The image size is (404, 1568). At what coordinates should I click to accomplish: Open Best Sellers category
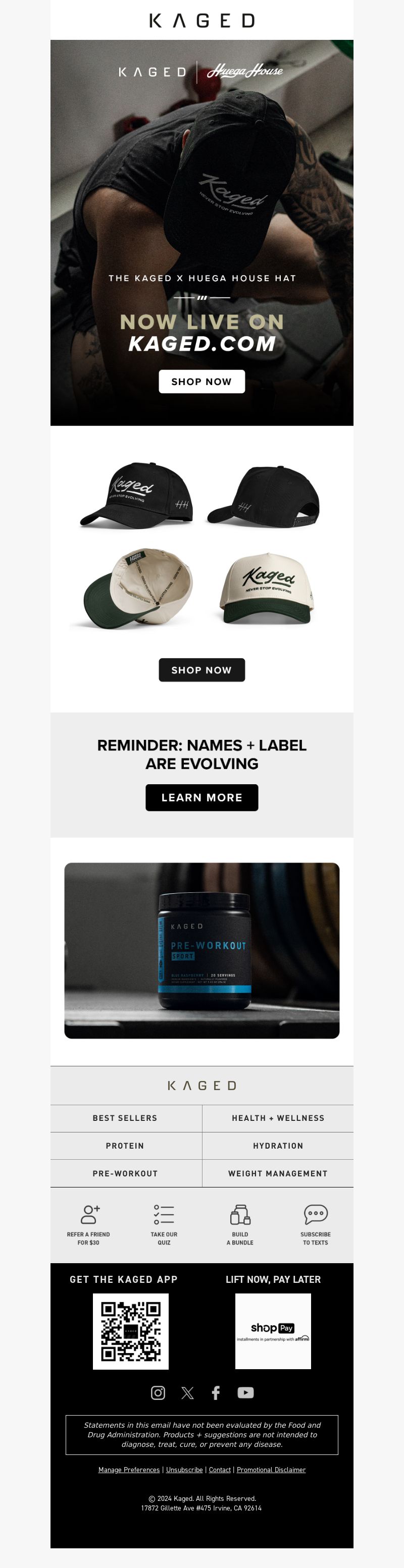pos(126,1118)
